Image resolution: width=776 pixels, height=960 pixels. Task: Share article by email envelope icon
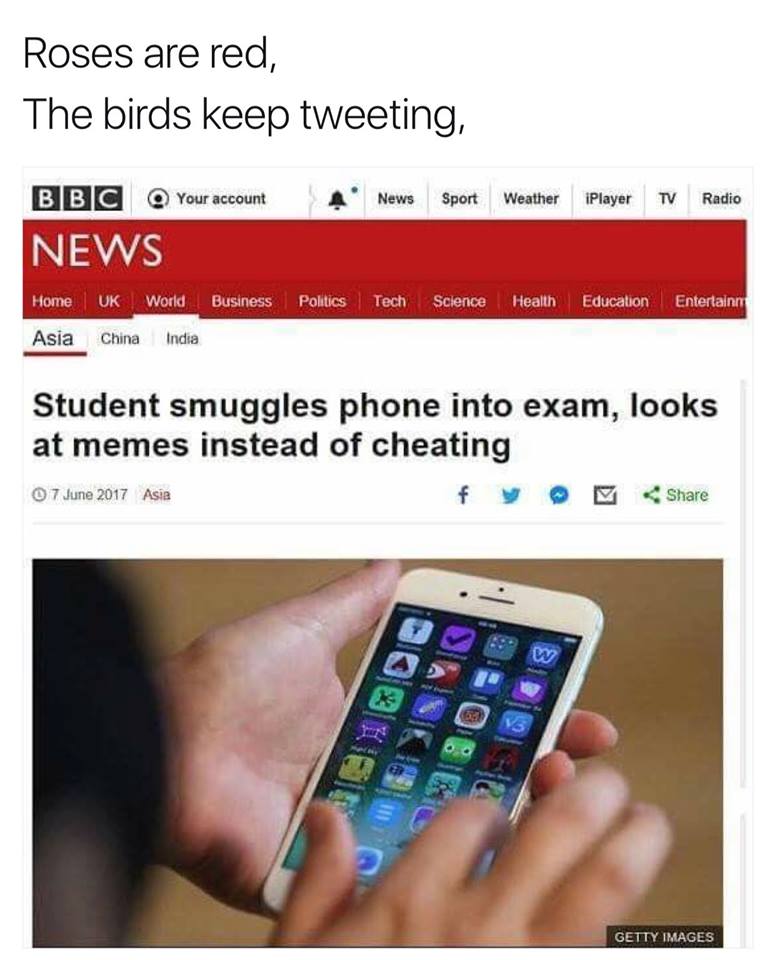click(x=605, y=495)
